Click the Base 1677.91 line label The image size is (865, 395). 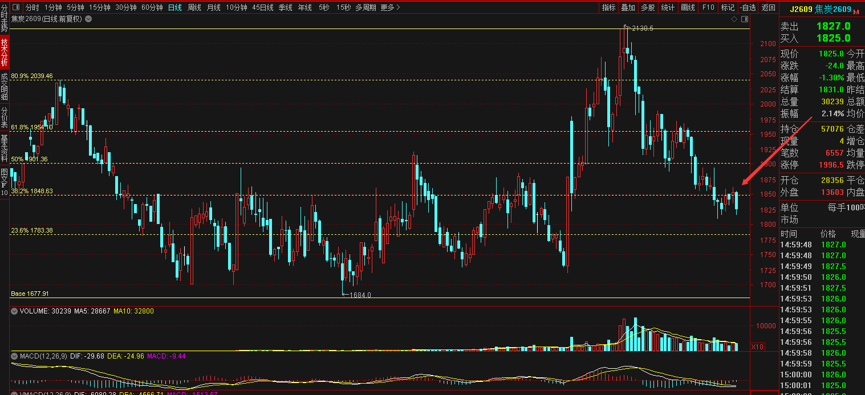tap(30, 293)
